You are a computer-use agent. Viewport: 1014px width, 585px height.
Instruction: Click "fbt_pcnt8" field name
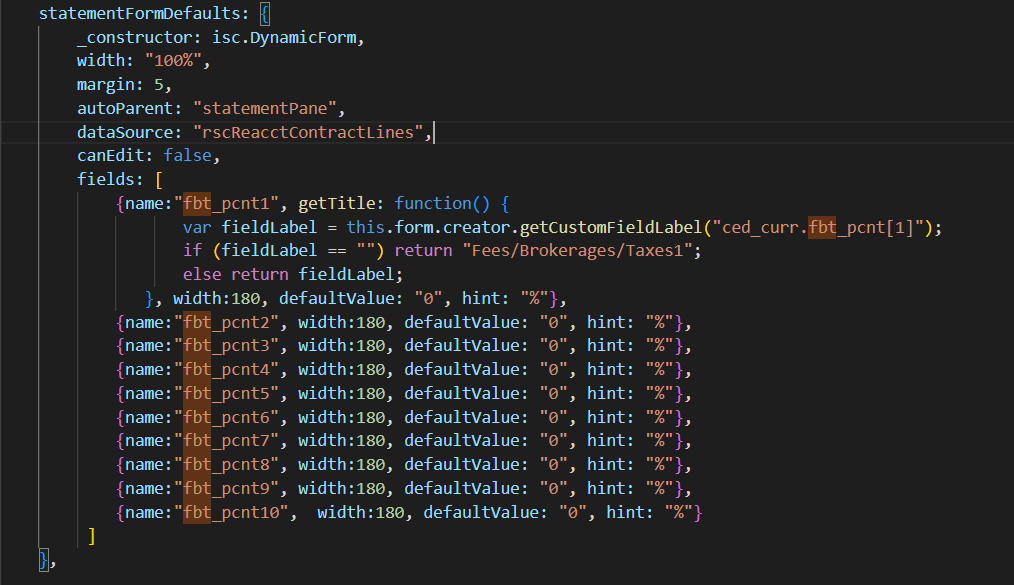(x=226, y=465)
